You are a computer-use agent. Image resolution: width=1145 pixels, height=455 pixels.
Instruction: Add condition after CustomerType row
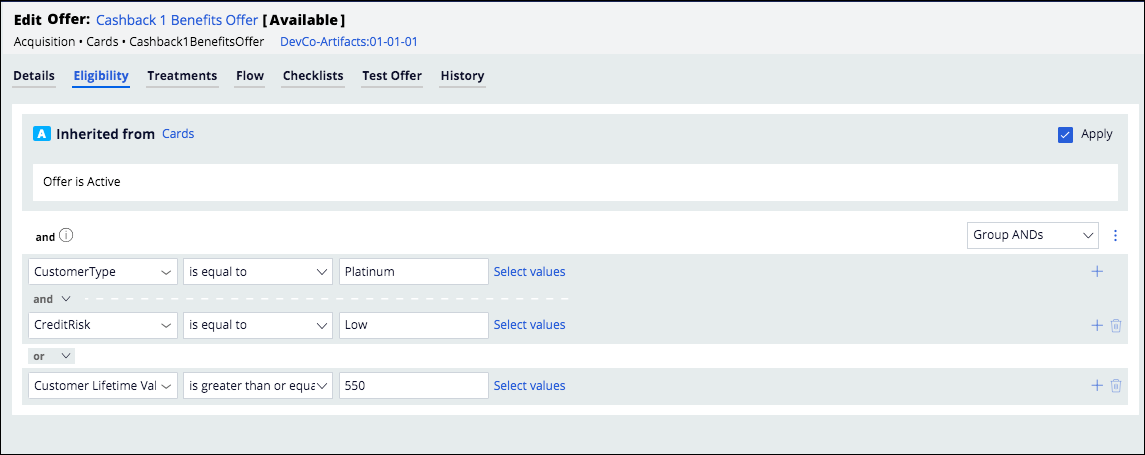tap(1097, 271)
